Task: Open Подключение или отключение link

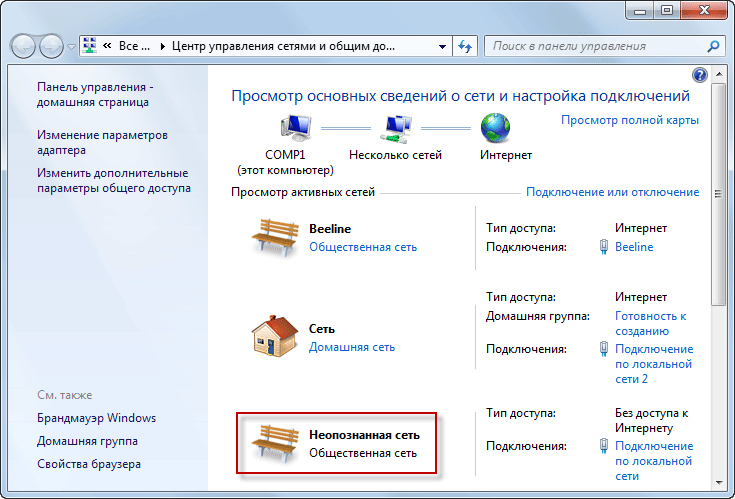Action: point(612,192)
